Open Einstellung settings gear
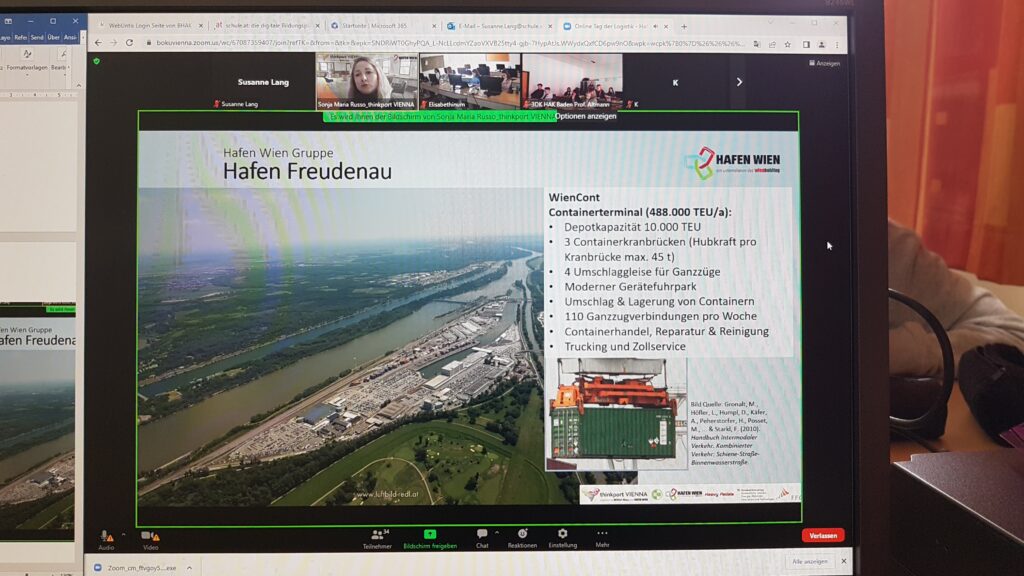This screenshot has width=1024, height=576. click(x=562, y=538)
